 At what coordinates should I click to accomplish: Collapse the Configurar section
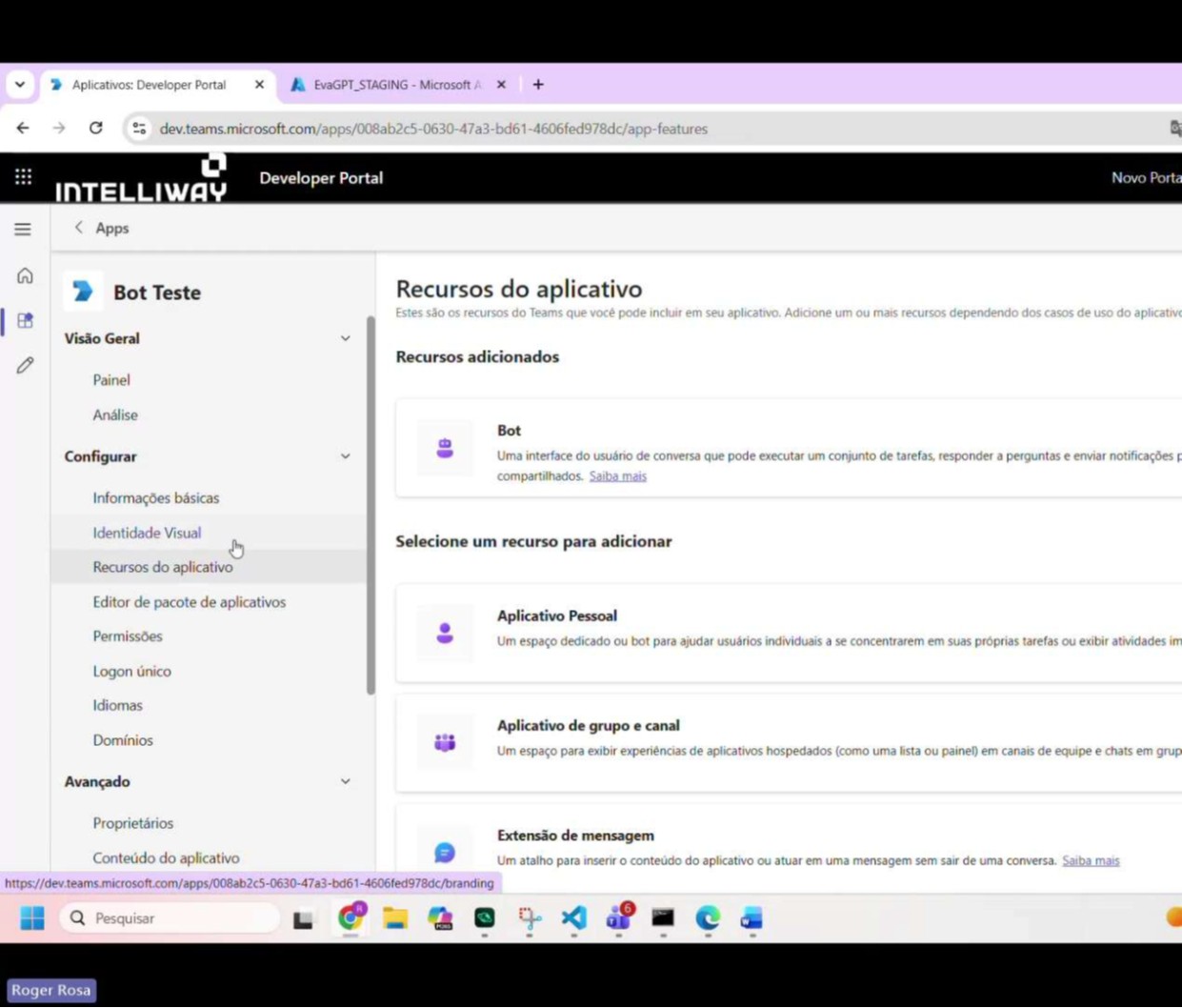point(345,456)
